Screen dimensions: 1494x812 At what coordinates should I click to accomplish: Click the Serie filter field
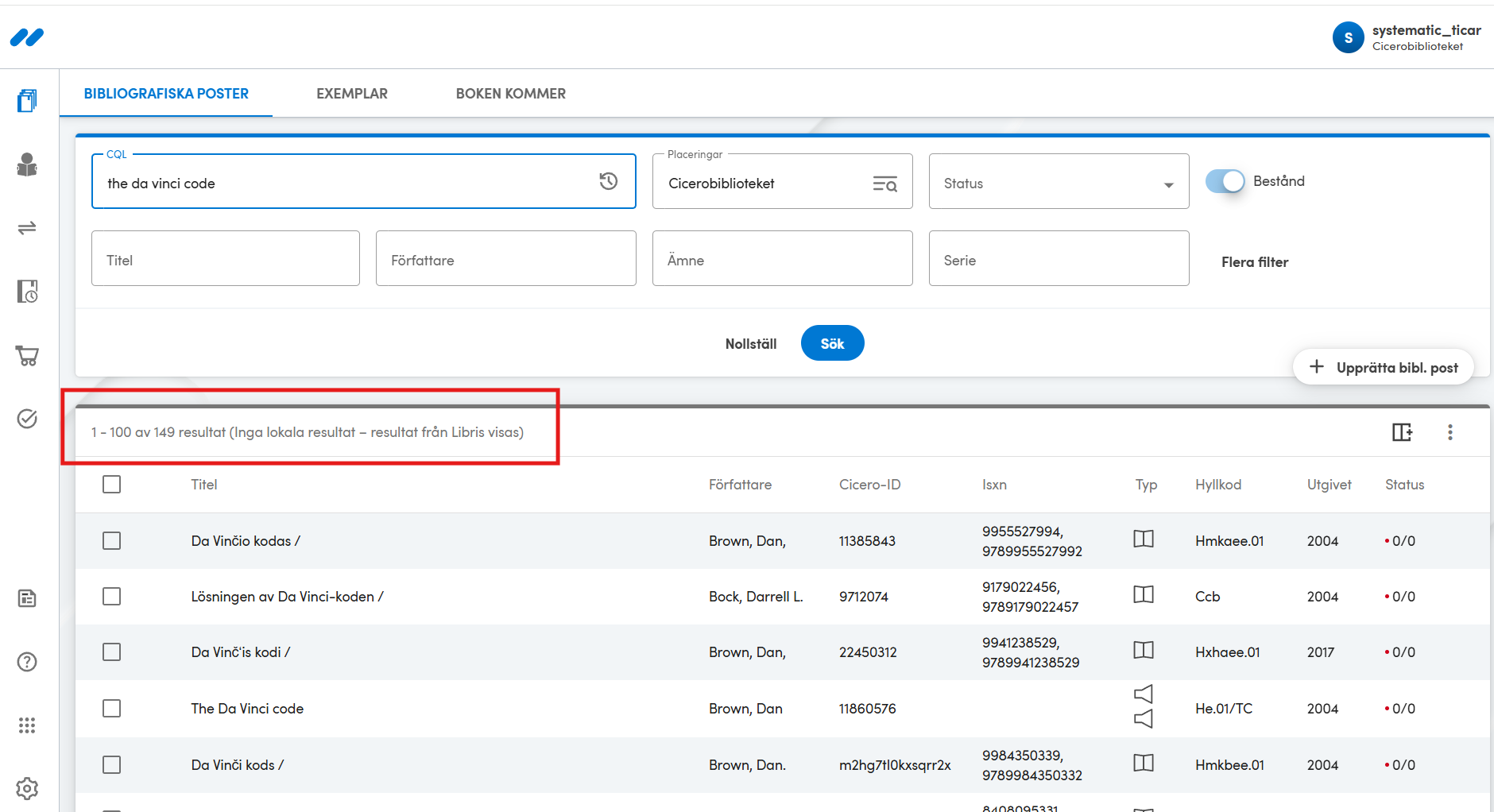tap(1059, 258)
